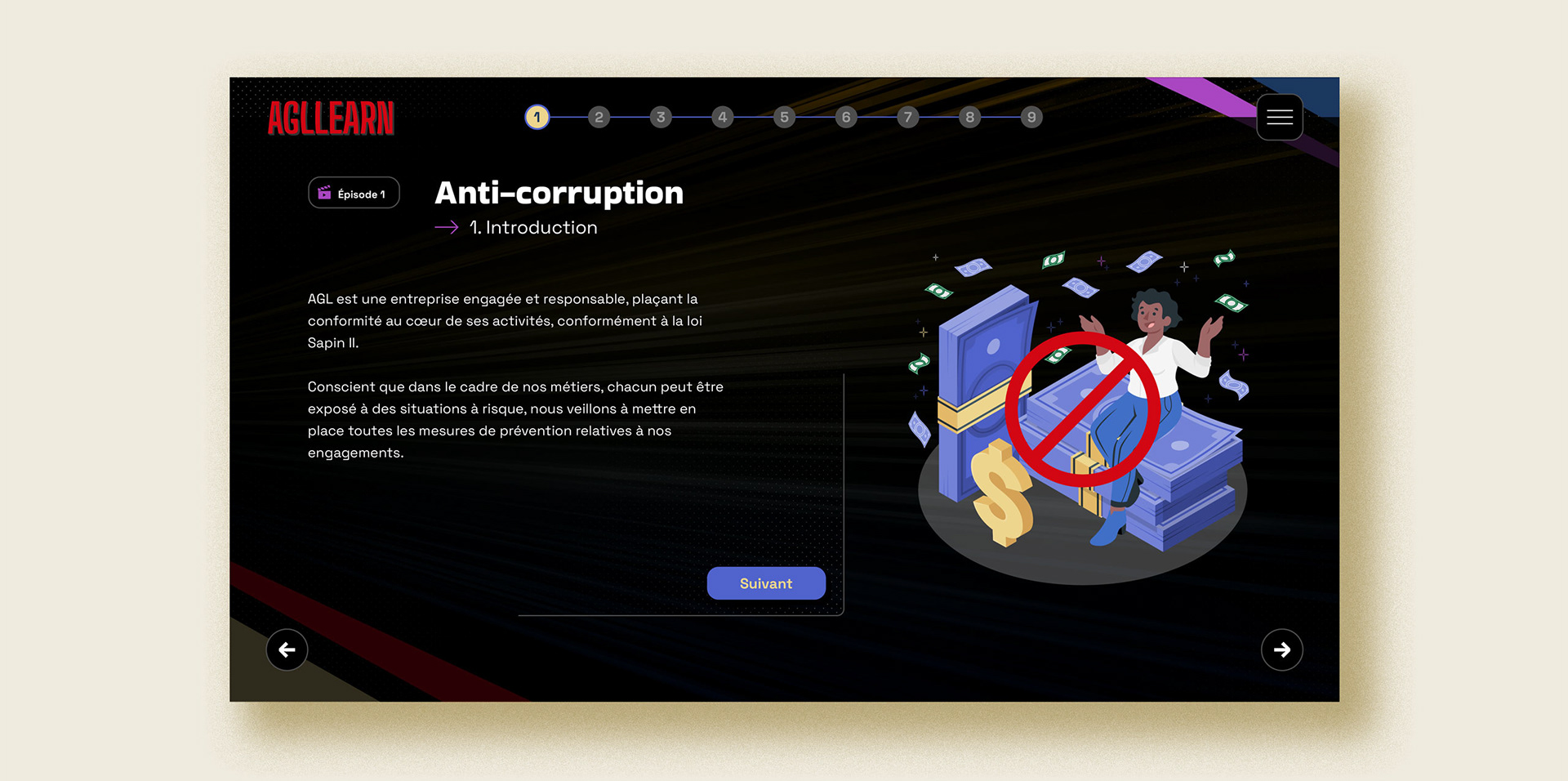Select the active step 1 marker

537,118
